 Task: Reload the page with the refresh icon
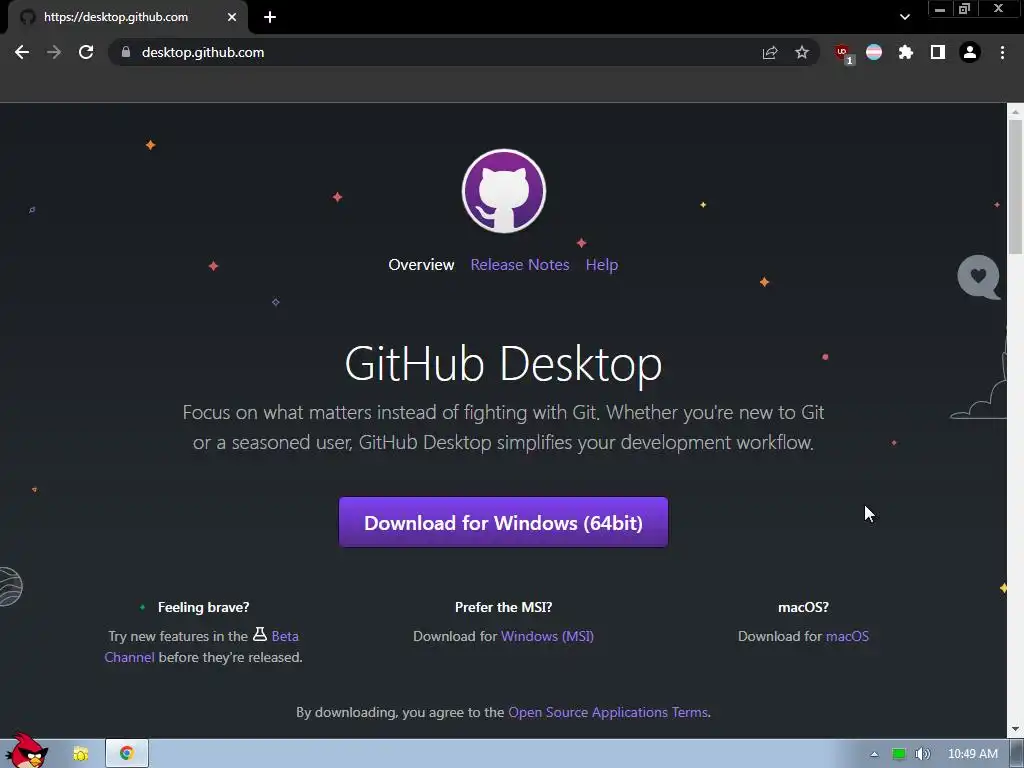pyautogui.click(x=86, y=52)
